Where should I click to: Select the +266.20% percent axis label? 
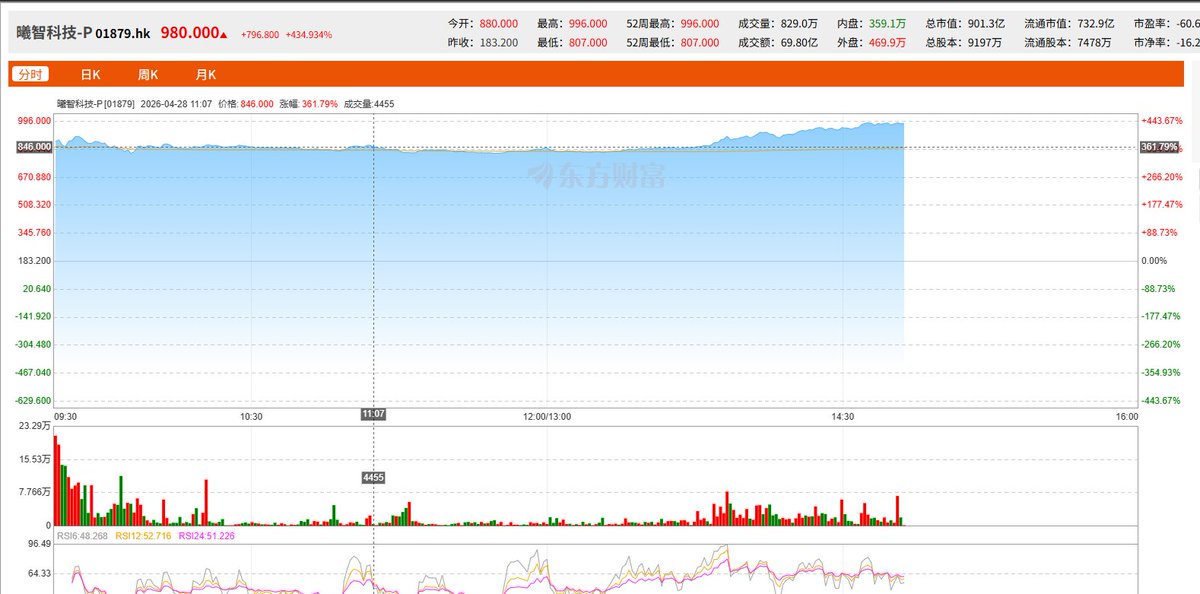coord(1162,176)
